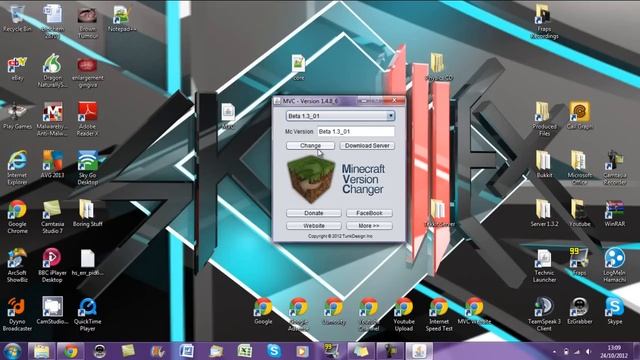The height and width of the screenshot is (360, 640).
Task: Select the WinRAR desktop icon
Action: tap(615, 213)
